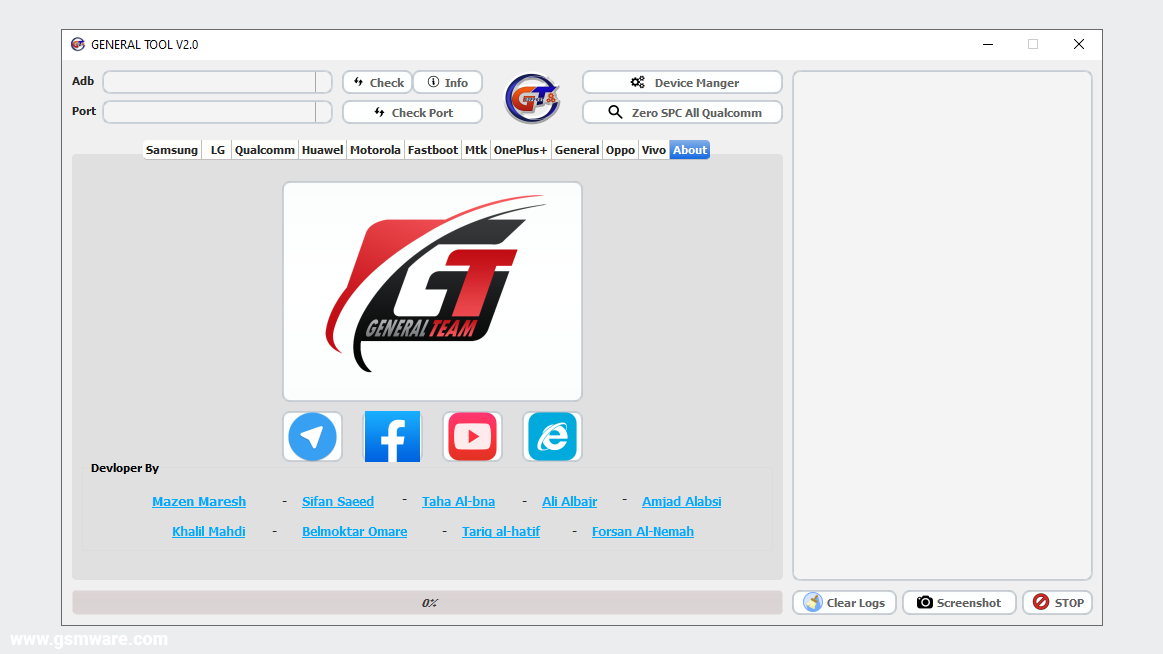Click the GT logo beside Info button
1163x654 pixels.
click(532, 98)
